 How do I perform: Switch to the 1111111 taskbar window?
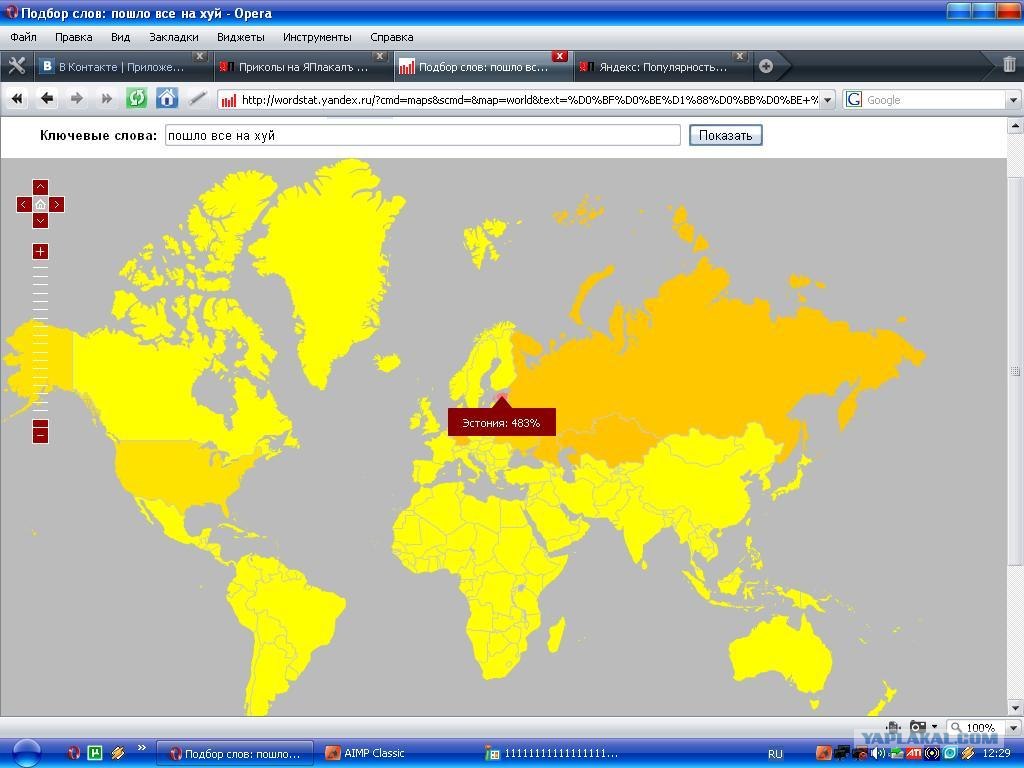click(552, 753)
